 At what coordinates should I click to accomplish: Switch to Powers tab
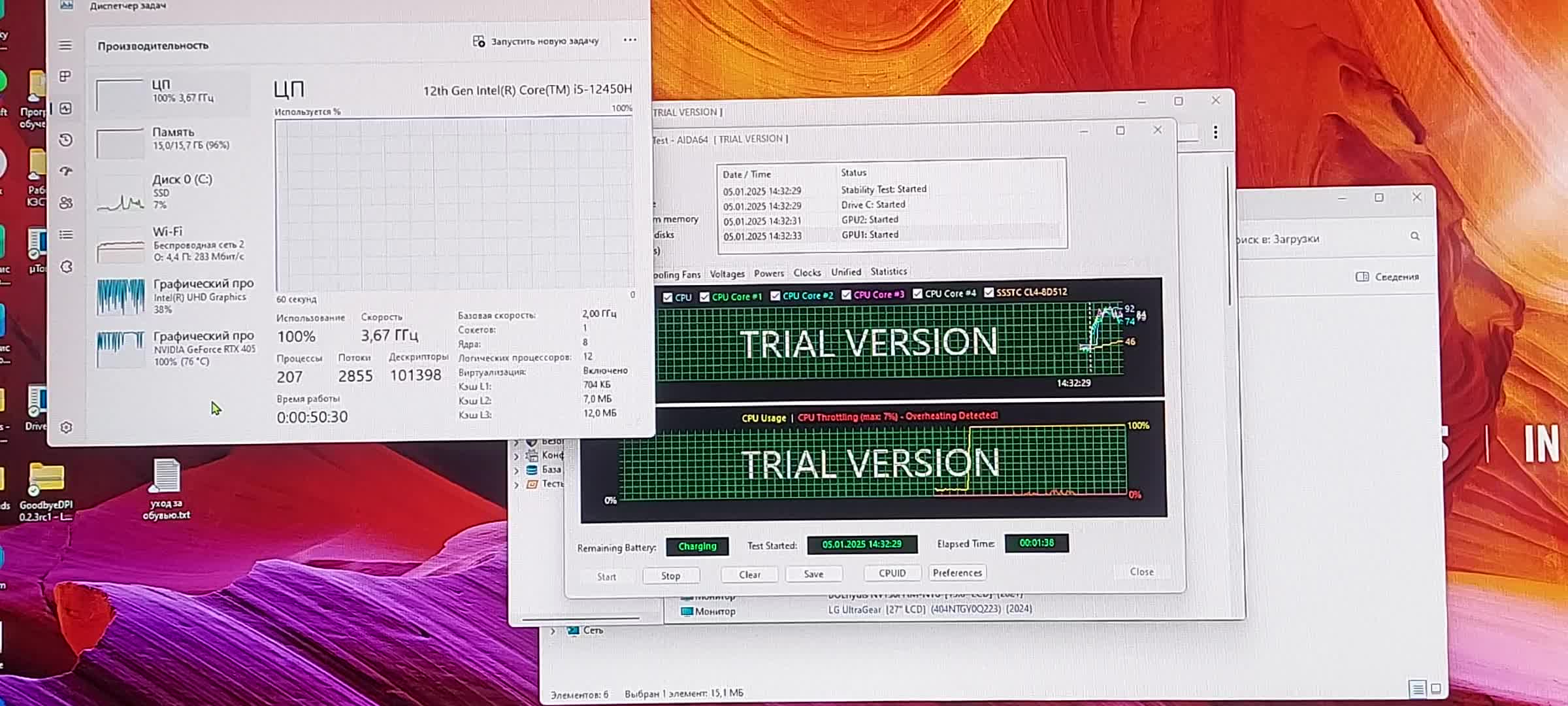coord(769,273)
